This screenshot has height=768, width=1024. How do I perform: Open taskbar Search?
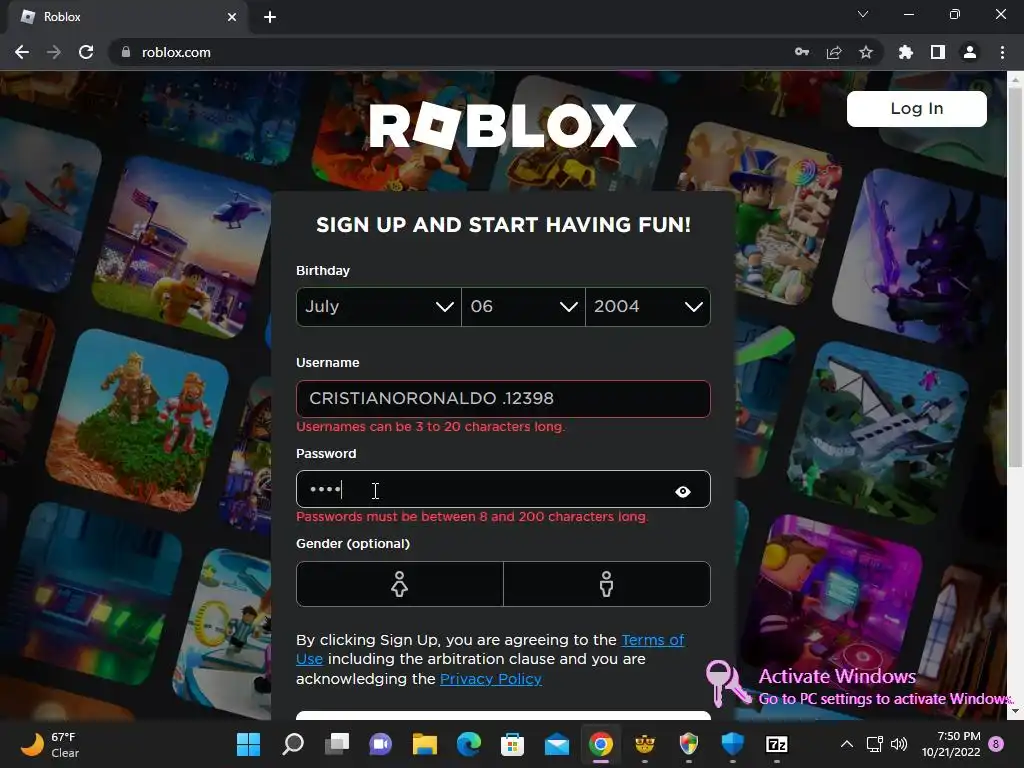coord(293,744)
